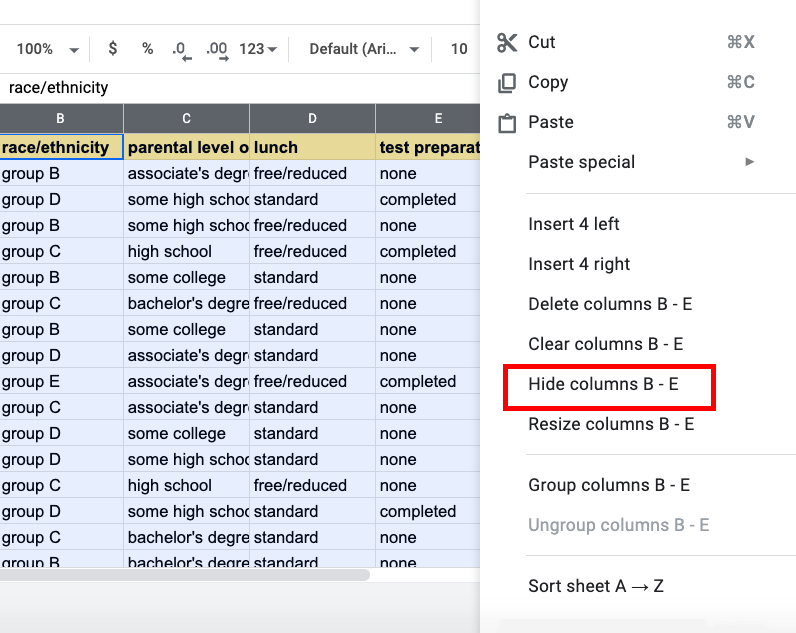Screen dimensions: 796x633
Task: Open the 100% zoom dropdown
Action: point(48,49)
